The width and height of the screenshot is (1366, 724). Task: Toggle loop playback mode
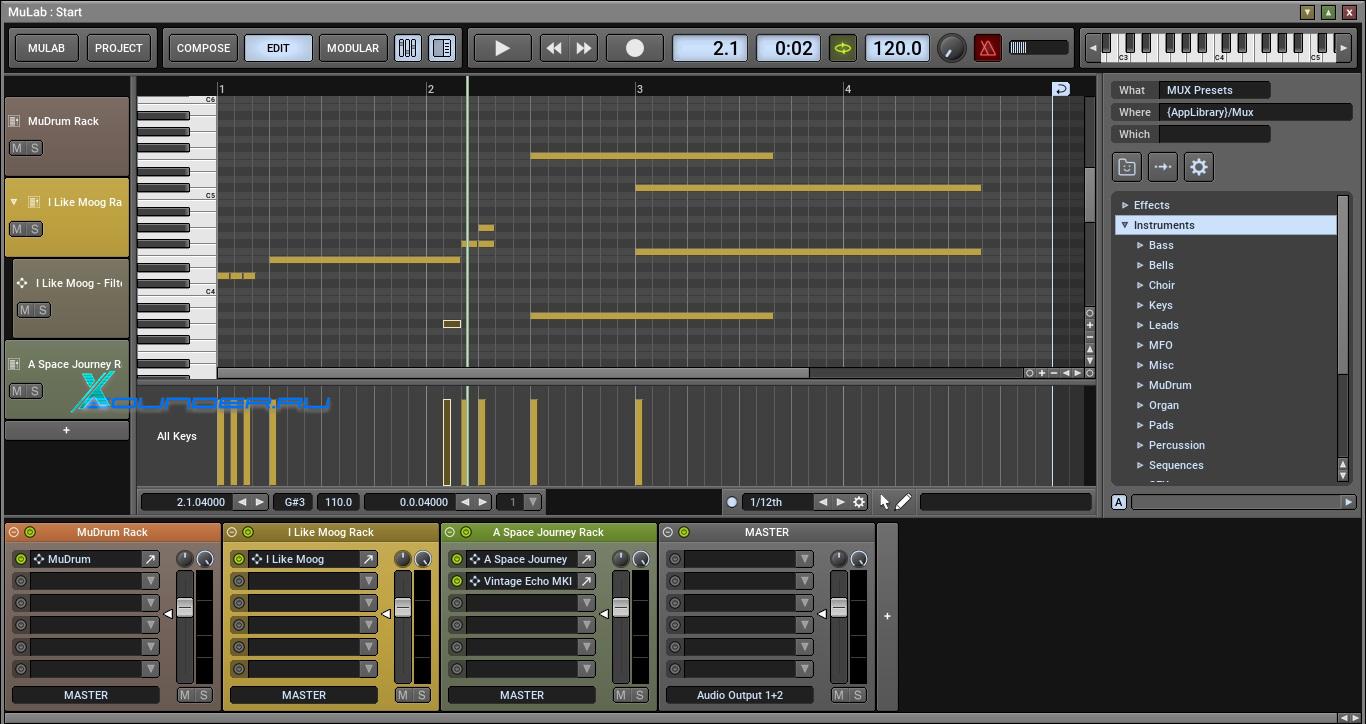[843, 48]
